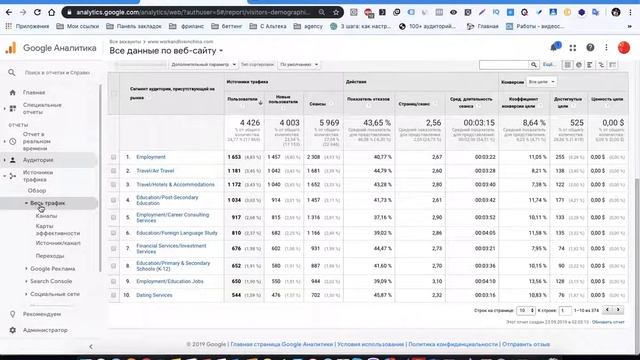
Task: Click the left sidebar vertical scrollbar
Action: point(100,178)
